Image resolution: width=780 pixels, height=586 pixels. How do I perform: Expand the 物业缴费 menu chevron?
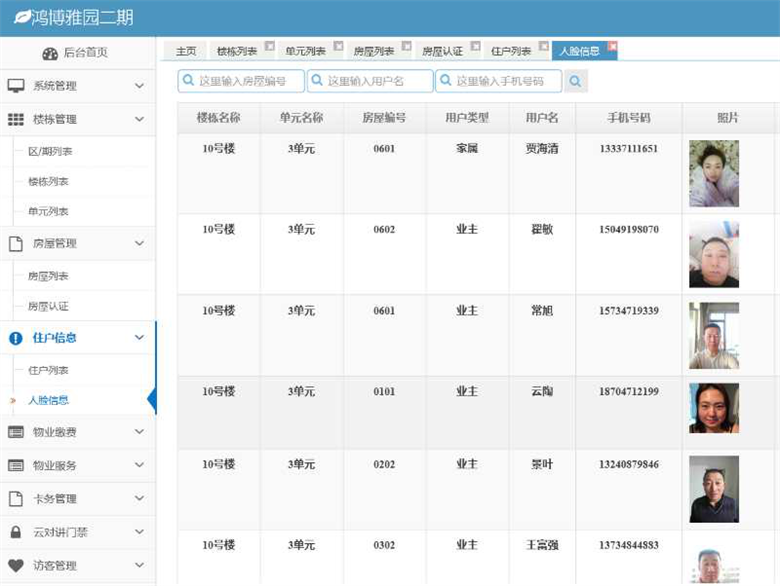tap(140, 432)
